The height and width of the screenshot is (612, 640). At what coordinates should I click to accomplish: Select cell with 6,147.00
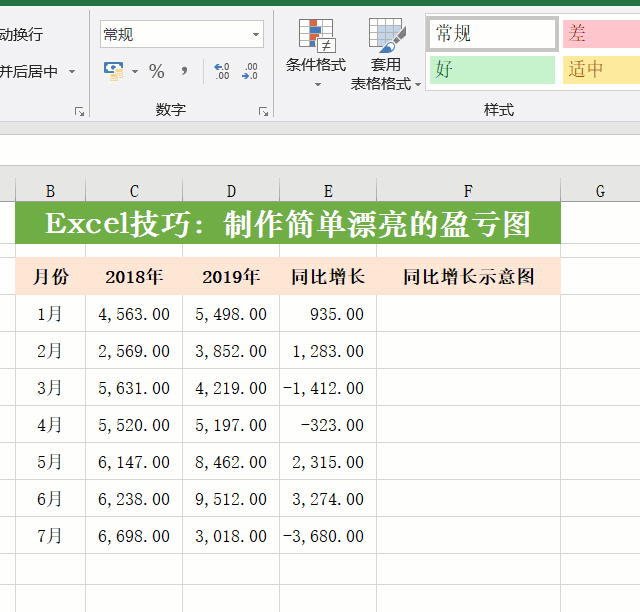point(134,461)
